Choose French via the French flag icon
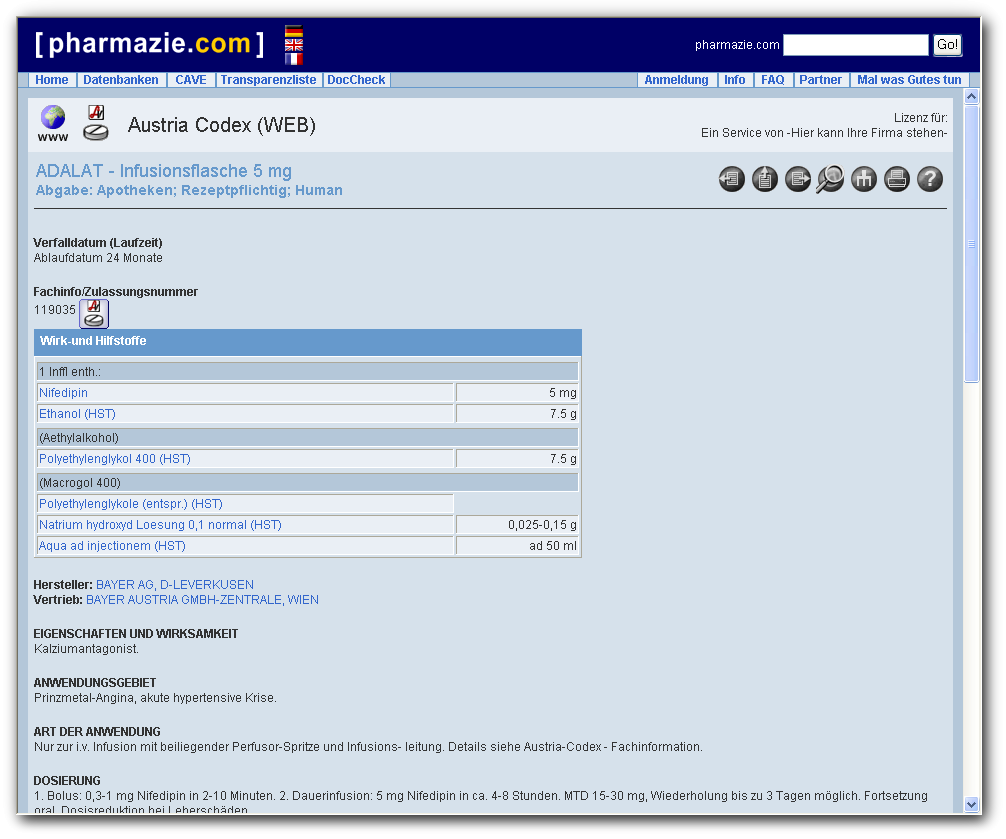1006x839 pixels. click(x=294, y=59)
